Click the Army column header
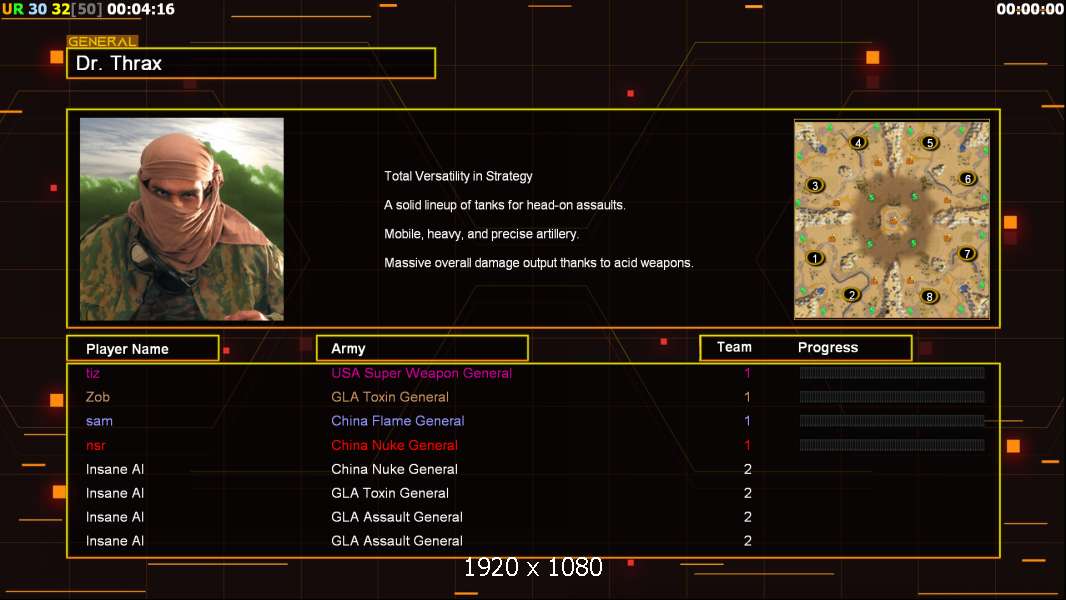The image size is (1066, 600). point(422,349)
